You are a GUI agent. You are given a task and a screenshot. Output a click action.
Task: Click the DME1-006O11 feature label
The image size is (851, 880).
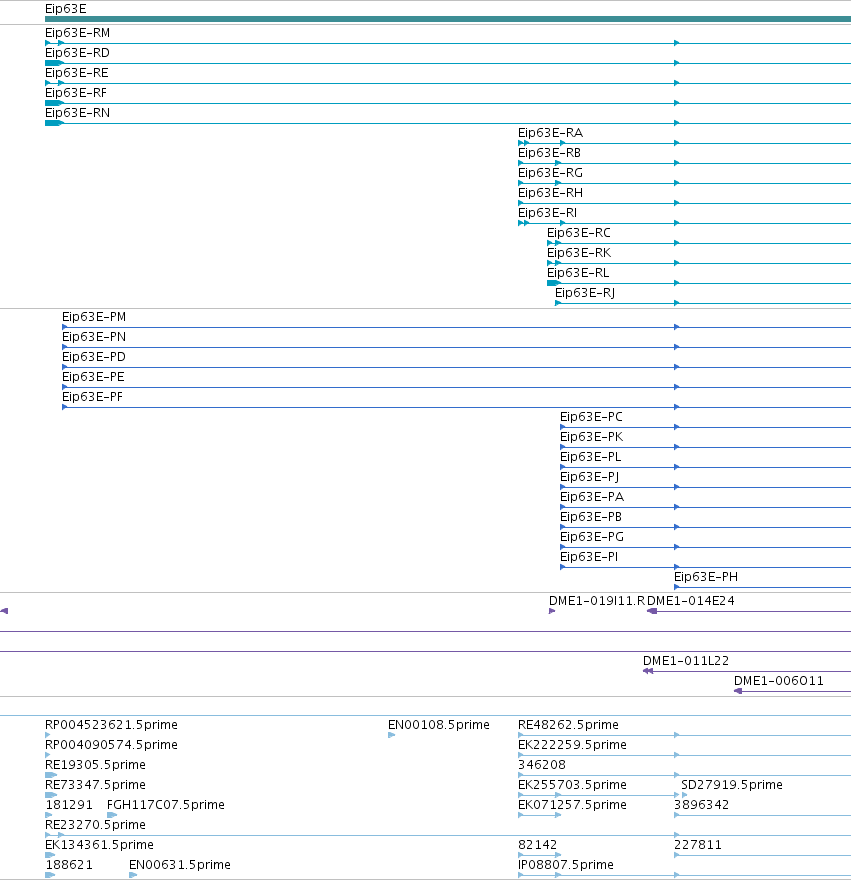click(779, 681)
